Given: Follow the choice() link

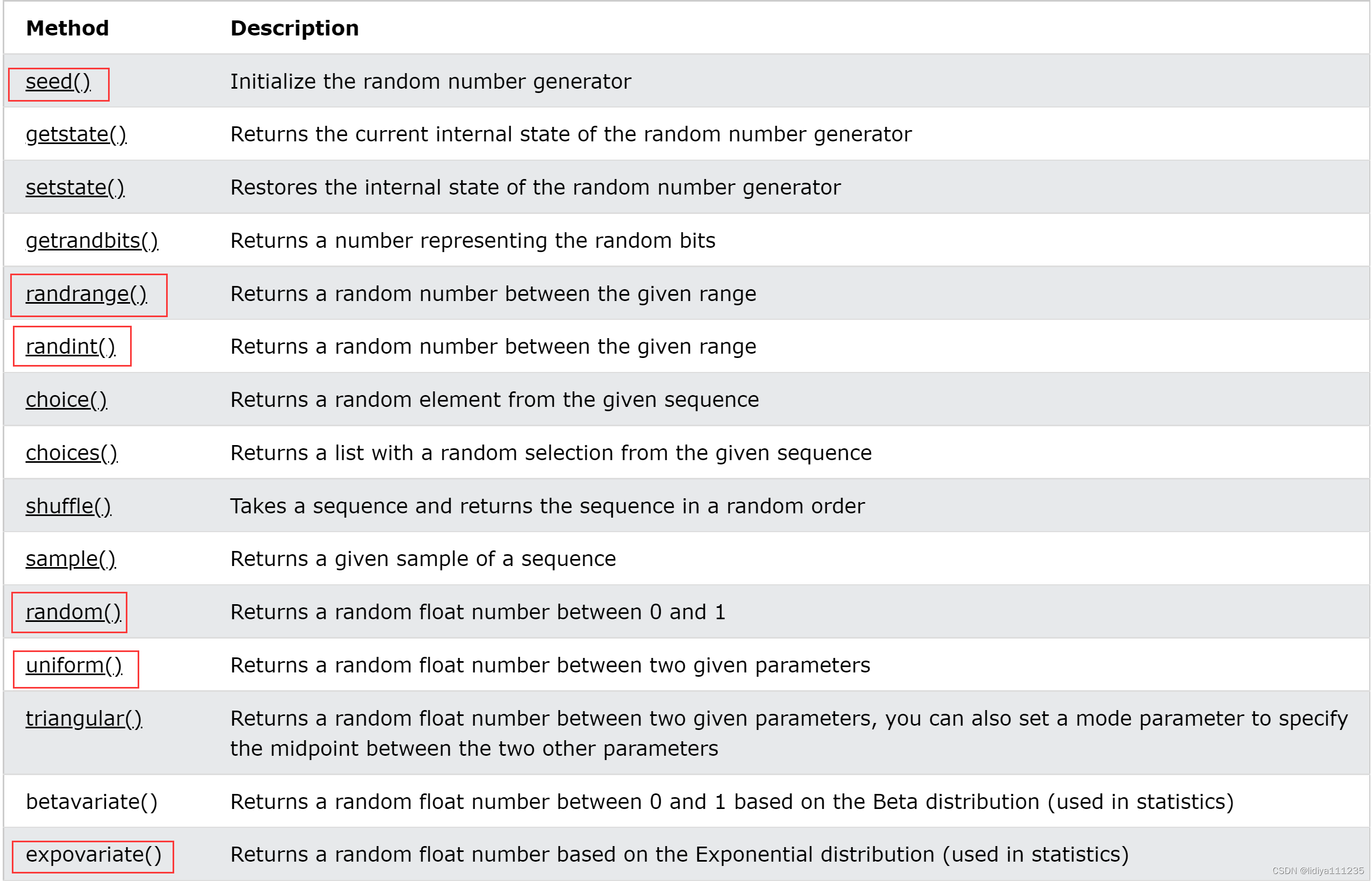Looking at the screenshot, I should click(x=66, y=400).
